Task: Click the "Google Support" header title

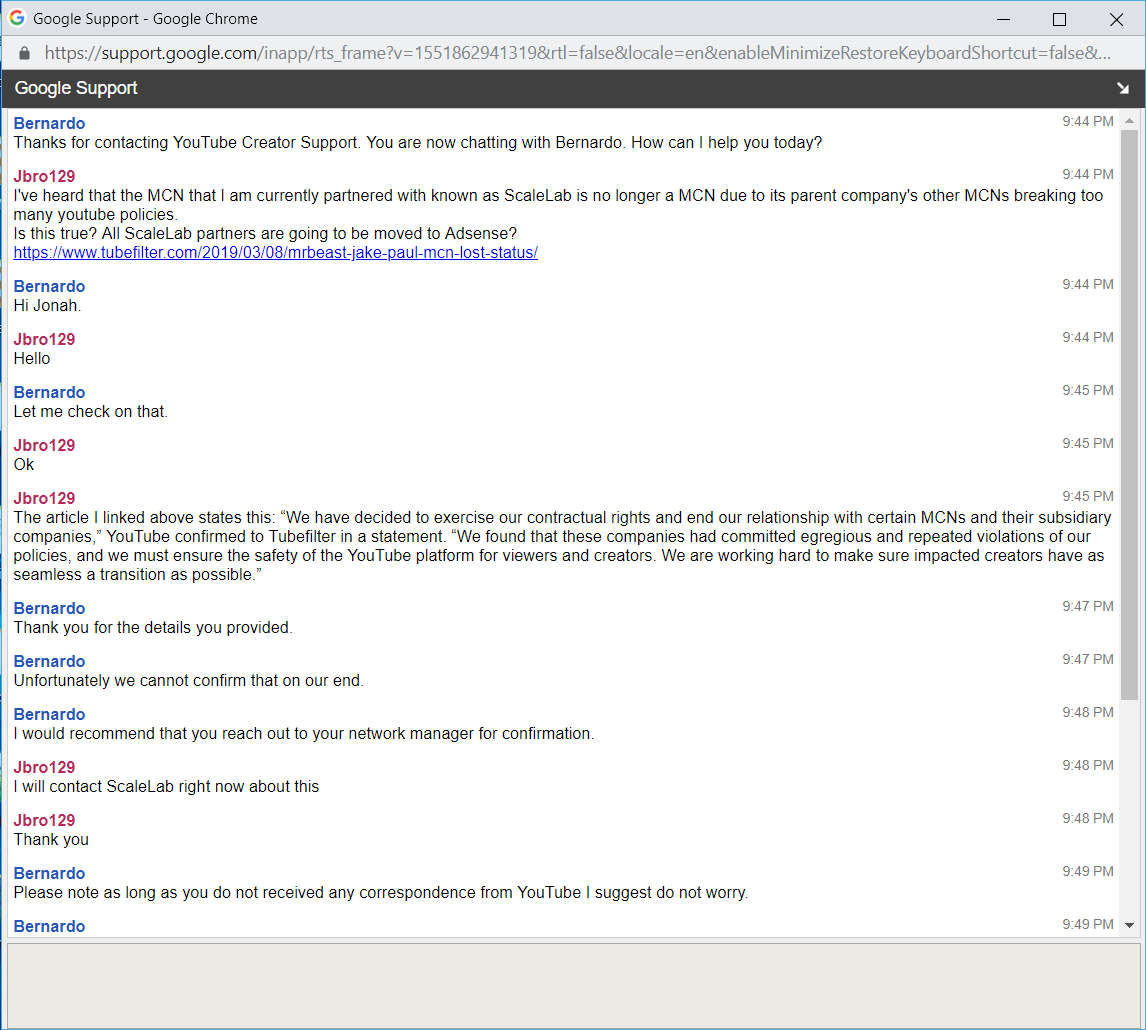Action: tap(76, 88)
